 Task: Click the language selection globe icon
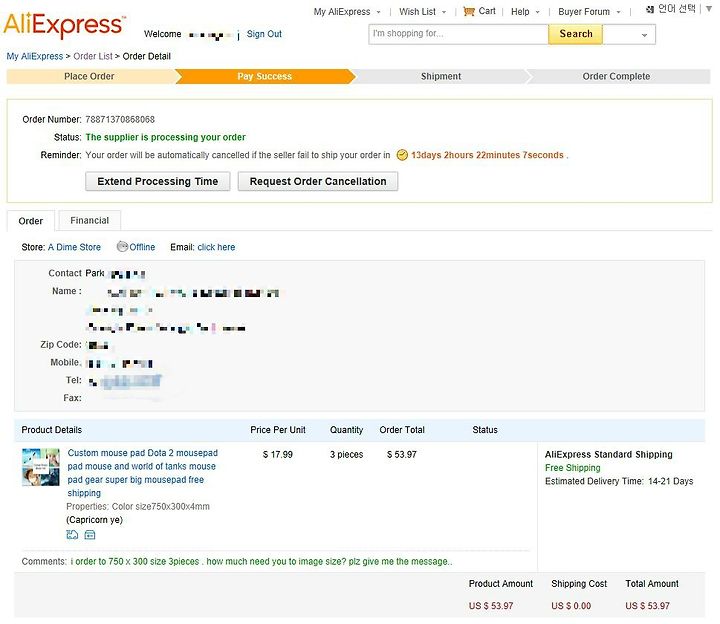(x=650, y=9)
